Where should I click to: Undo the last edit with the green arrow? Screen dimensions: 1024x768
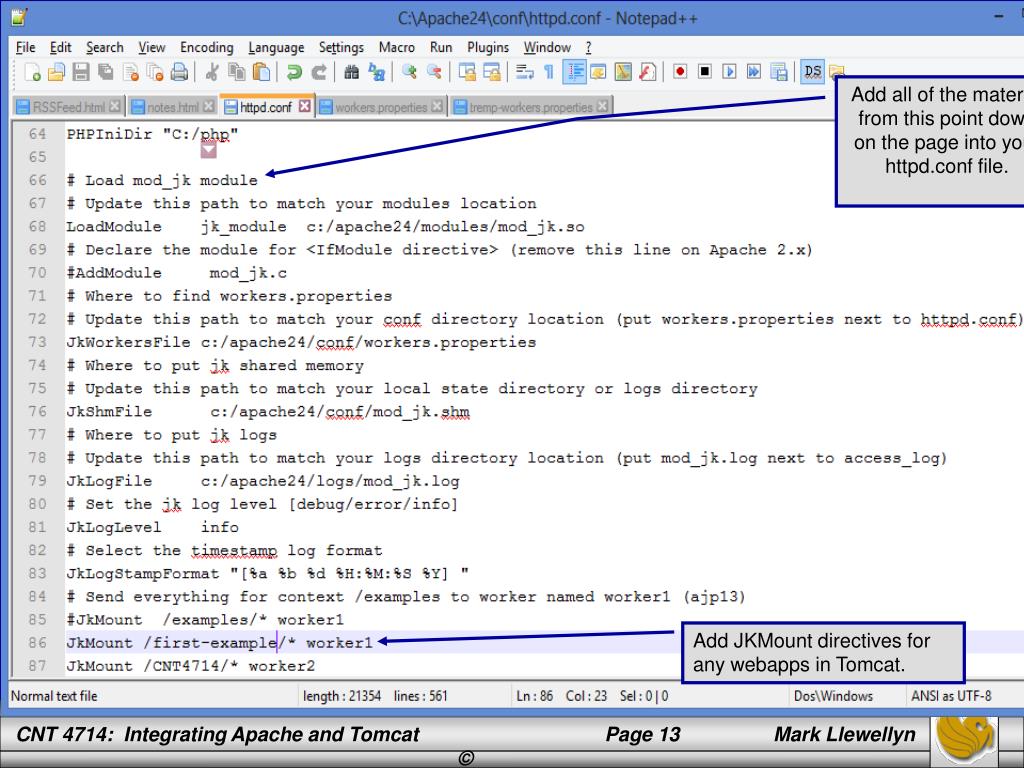(x=294, y=72)
